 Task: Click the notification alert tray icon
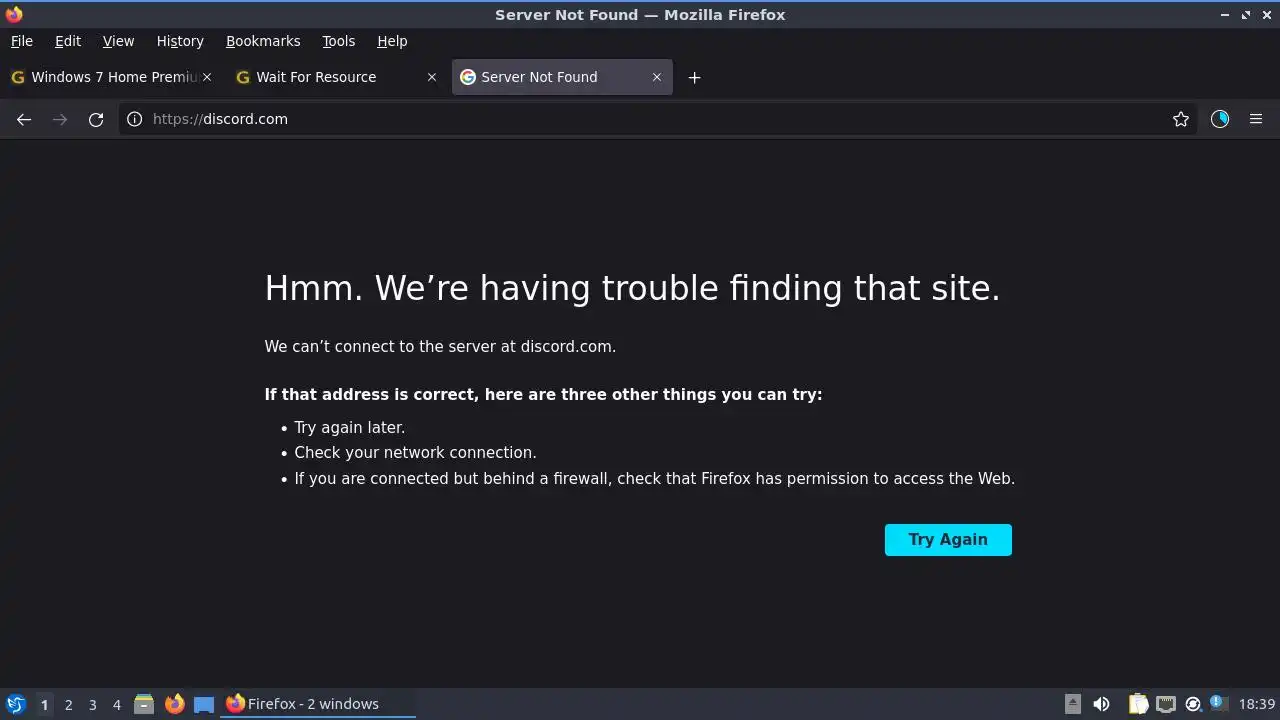tap(1218, 703)
